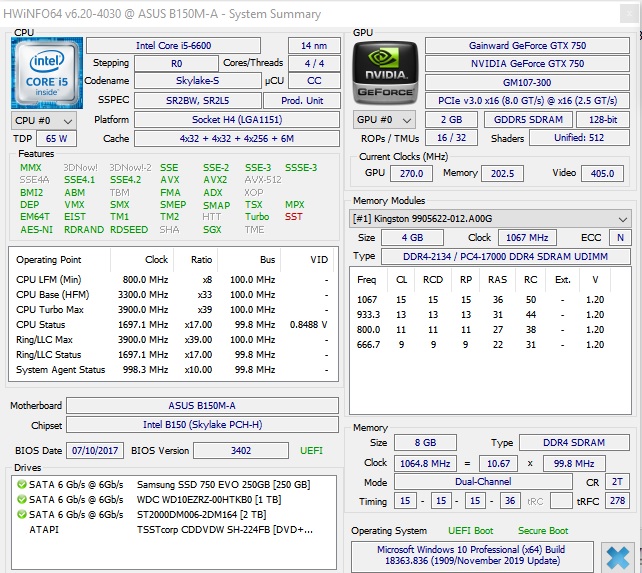Select the CPU Turbo Max row
642x573 pixels.
(x=174, y=310)
